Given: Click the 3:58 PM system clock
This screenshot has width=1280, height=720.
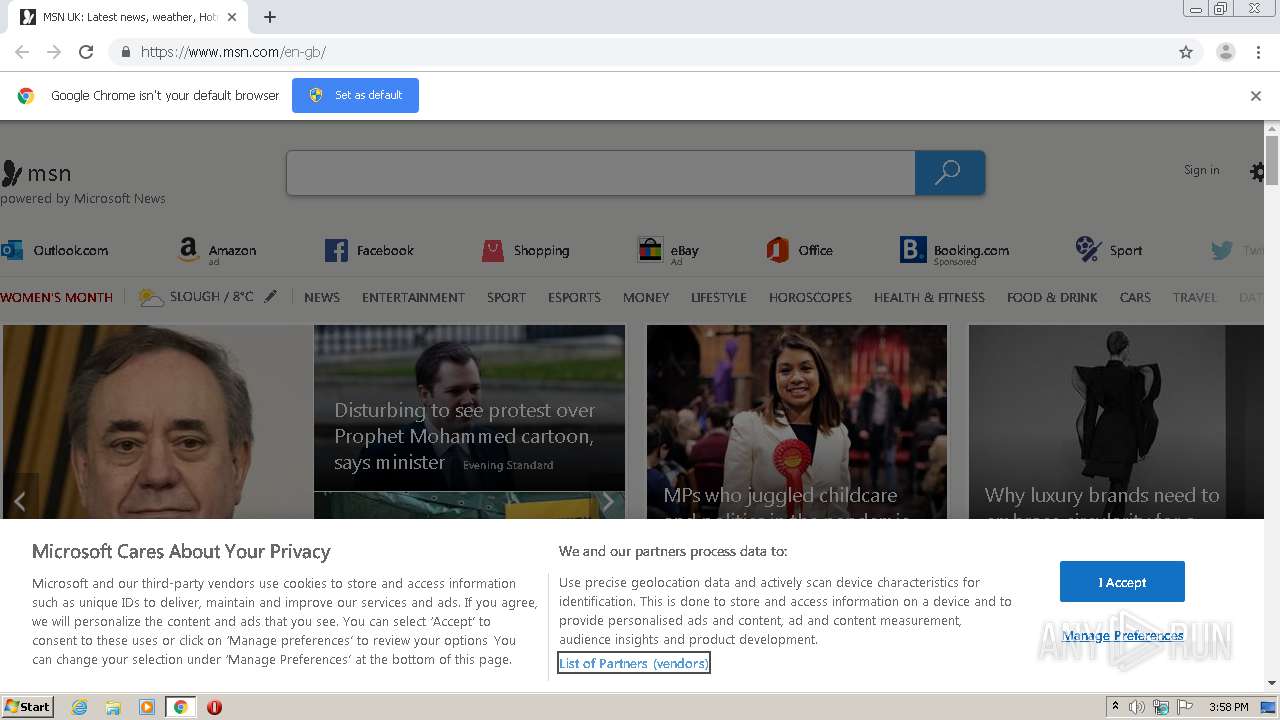Looking at the screenshot, I should click(1228, 707).
